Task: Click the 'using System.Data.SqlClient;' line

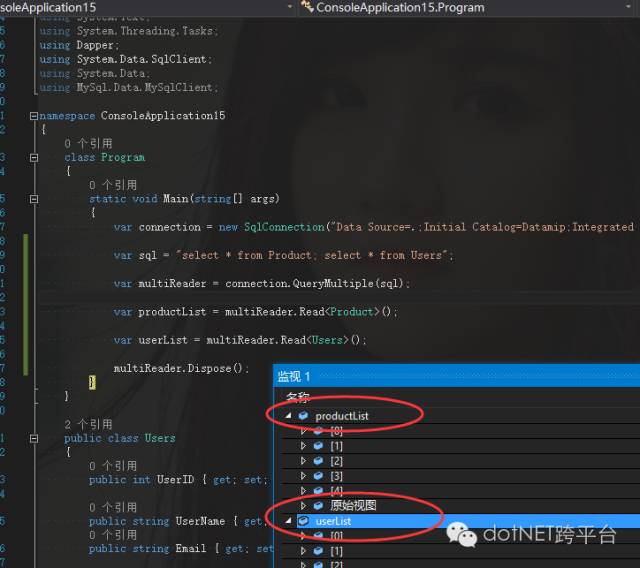Action: [x=126, y=60]
